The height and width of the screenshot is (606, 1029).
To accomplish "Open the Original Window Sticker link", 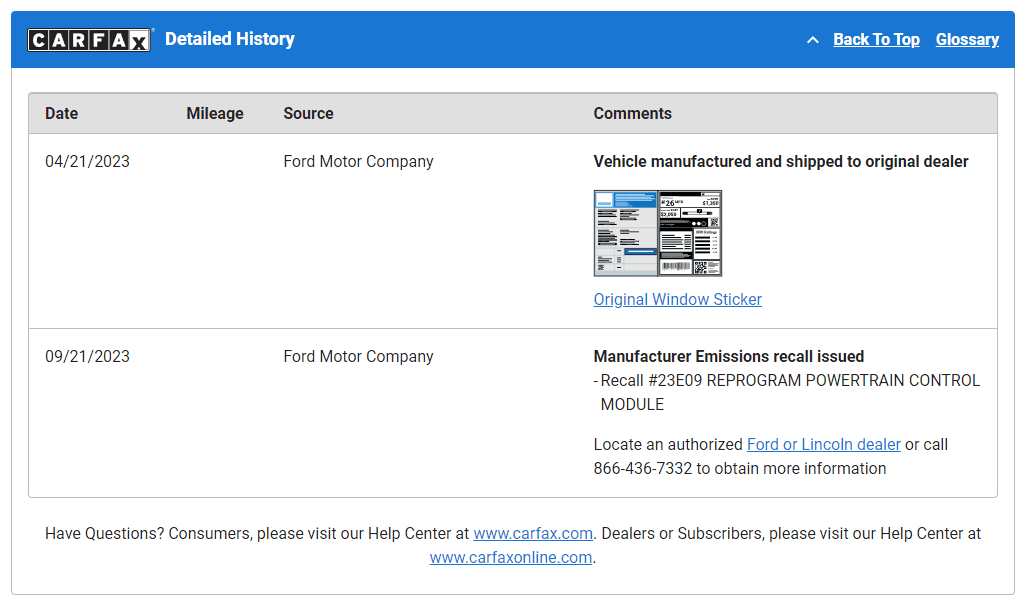I will [x=677, y=299].
